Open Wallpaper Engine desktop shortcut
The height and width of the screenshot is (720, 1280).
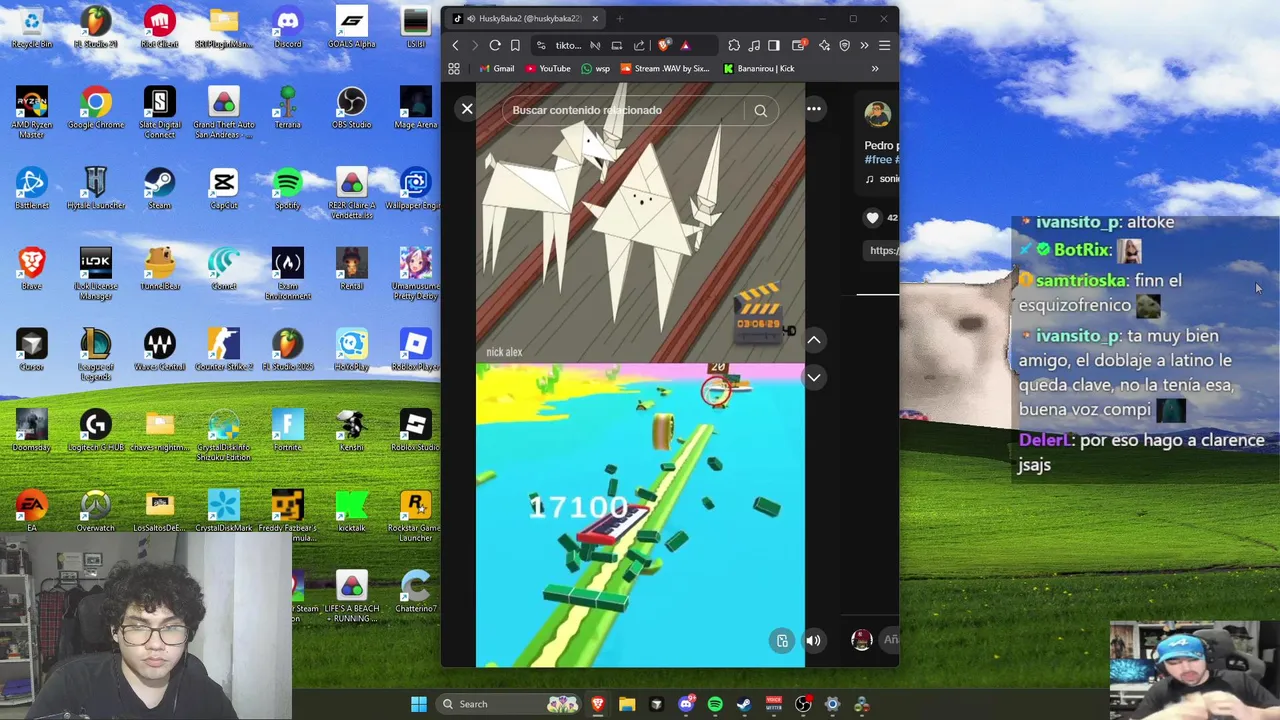tap(416, 190)
